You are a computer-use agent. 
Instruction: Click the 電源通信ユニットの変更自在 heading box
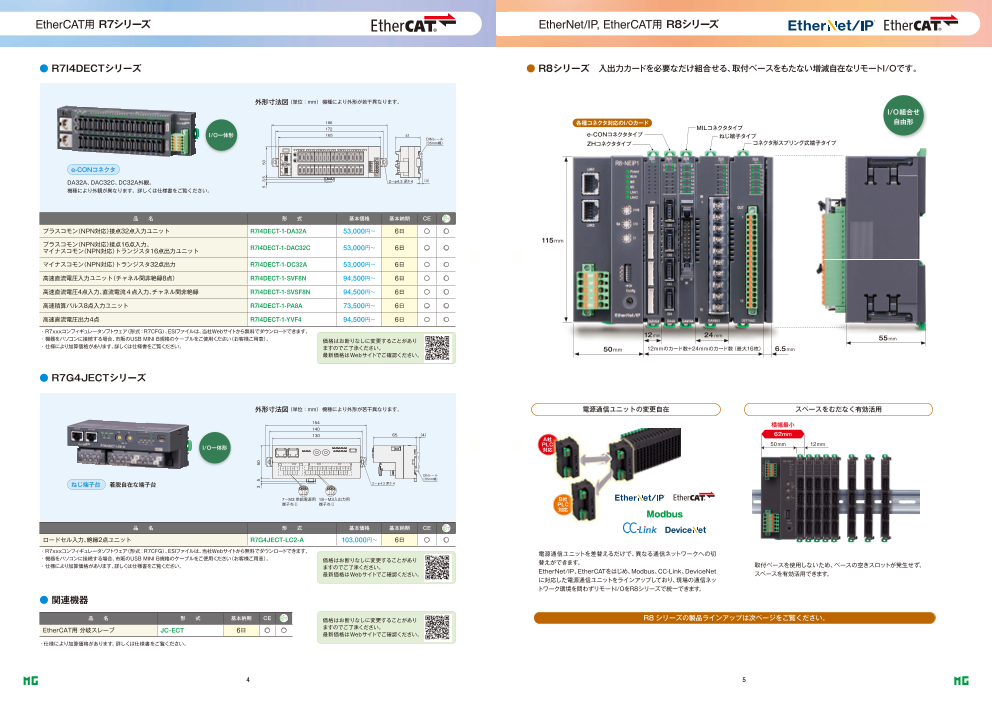point(626,409)
